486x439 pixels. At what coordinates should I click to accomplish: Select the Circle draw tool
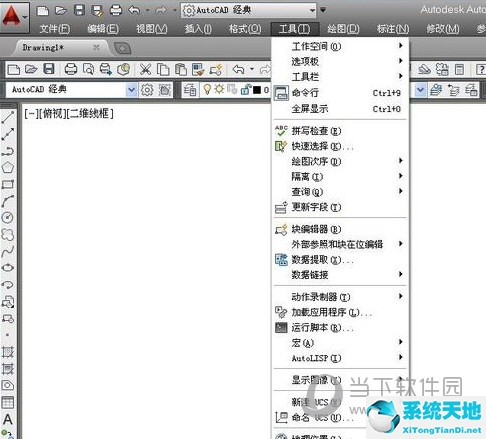click(8, 218)
